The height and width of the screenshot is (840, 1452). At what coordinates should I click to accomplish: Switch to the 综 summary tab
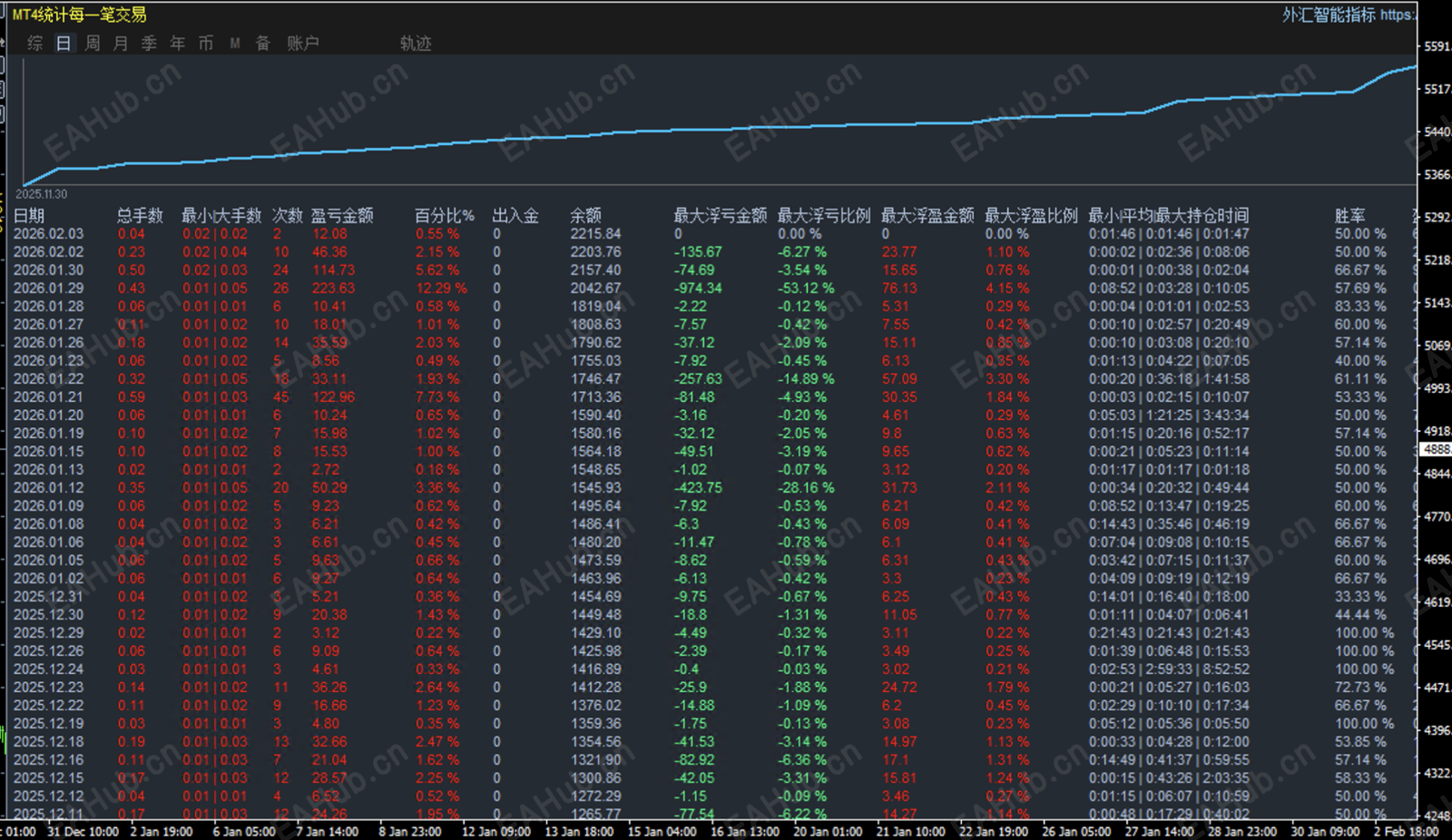click(x=34, y=43)
